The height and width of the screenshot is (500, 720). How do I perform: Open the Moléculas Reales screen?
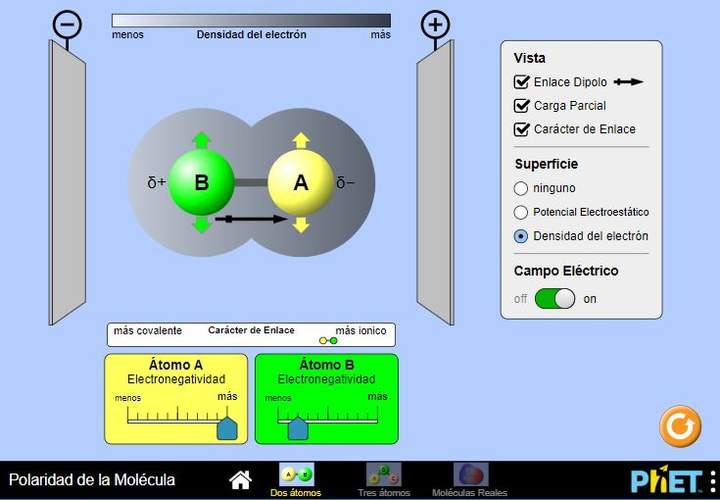point(470,479)
